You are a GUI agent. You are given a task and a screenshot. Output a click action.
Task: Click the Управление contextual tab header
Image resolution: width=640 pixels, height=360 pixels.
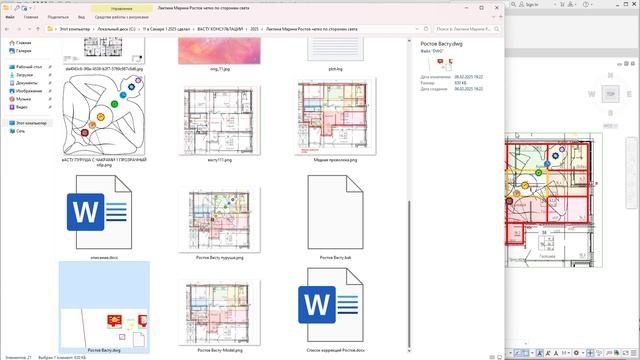tap(122, 8)
